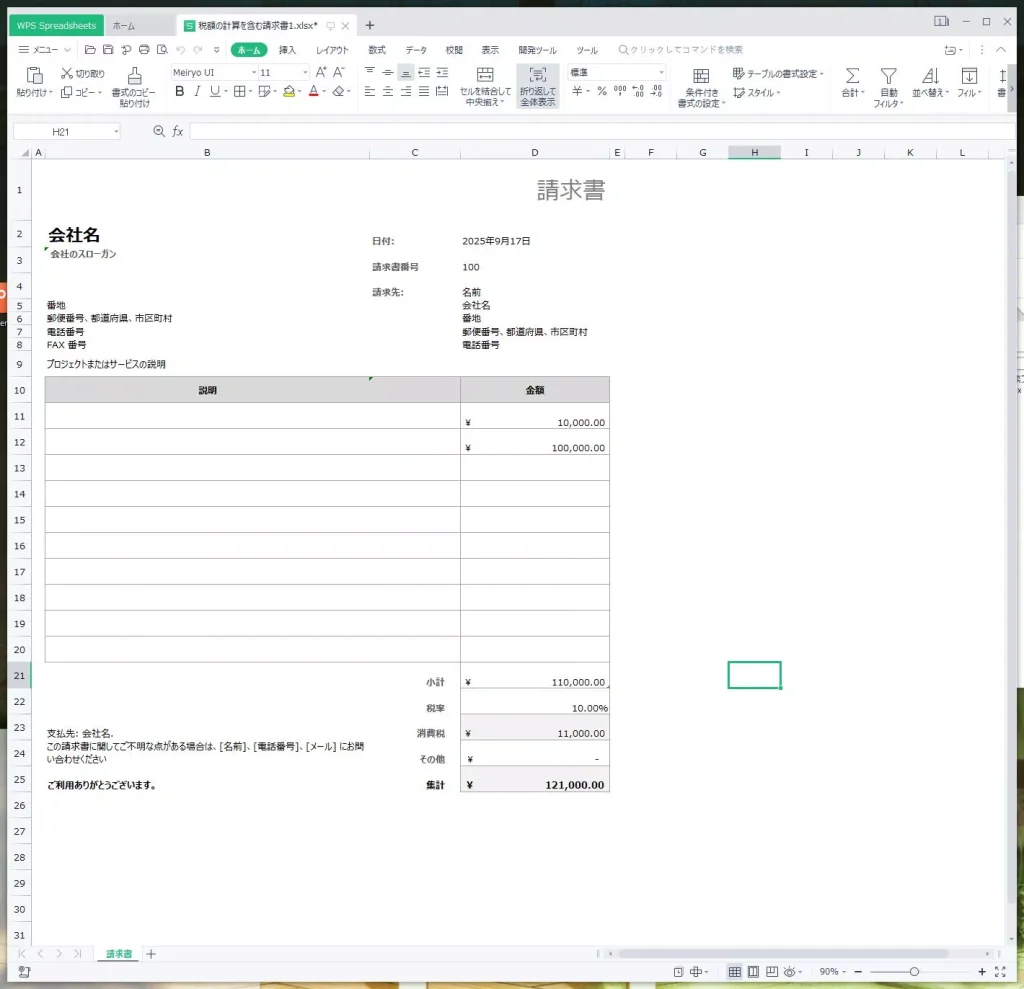1024x989 pixels.
Task: Switch to the 挿入 ribbon tab
Action: 287,50
